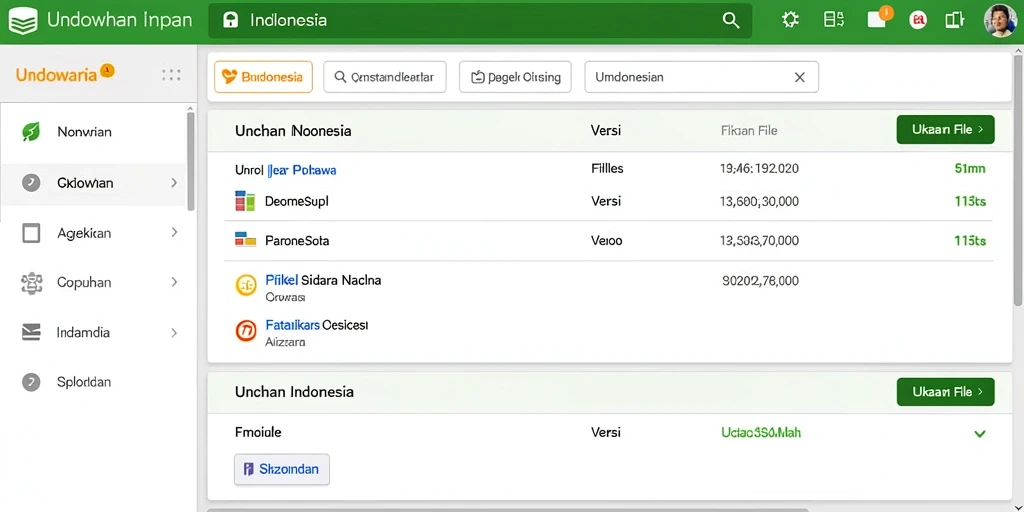
Task: Click the sidebar vertical scrollbar
Action: (191, 161)
